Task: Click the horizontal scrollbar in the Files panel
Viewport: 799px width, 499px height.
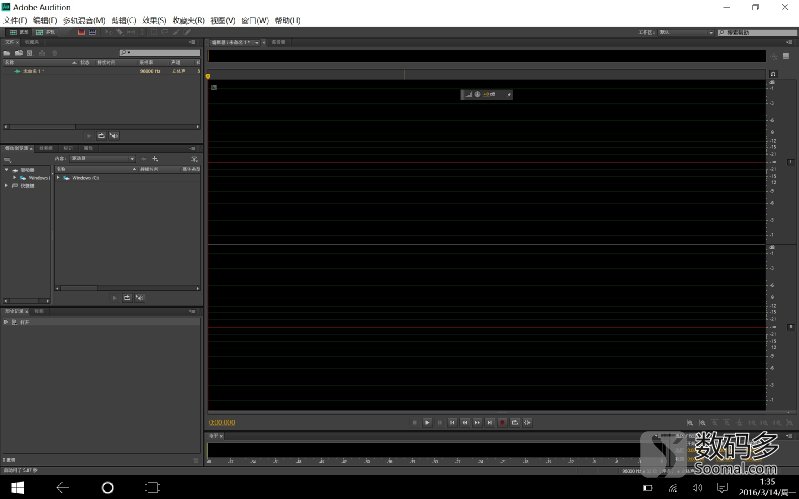Action: coord(101,126)
